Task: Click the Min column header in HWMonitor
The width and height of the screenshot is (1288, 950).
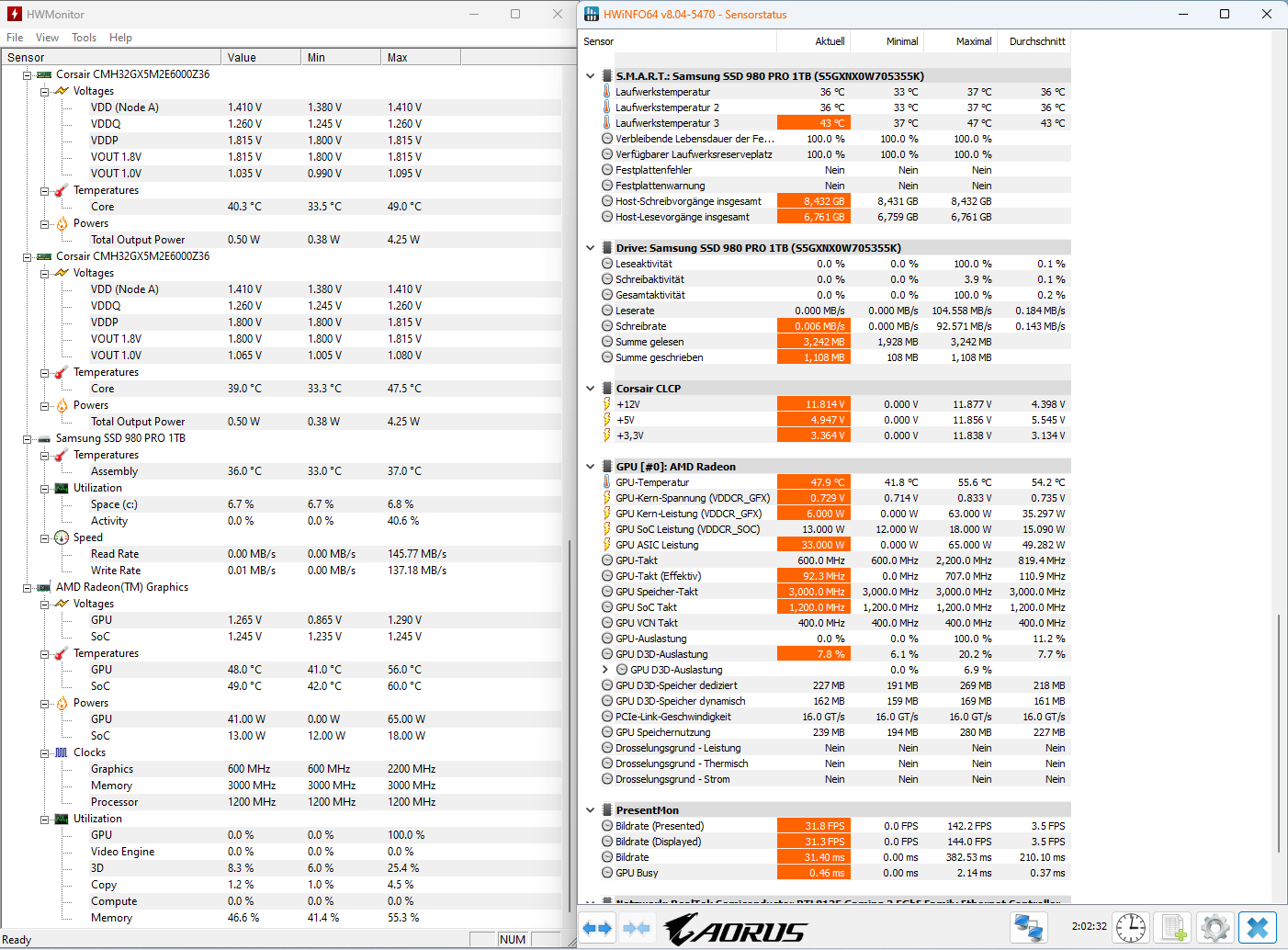Action: pyautogui.click(x=341, y=57)
